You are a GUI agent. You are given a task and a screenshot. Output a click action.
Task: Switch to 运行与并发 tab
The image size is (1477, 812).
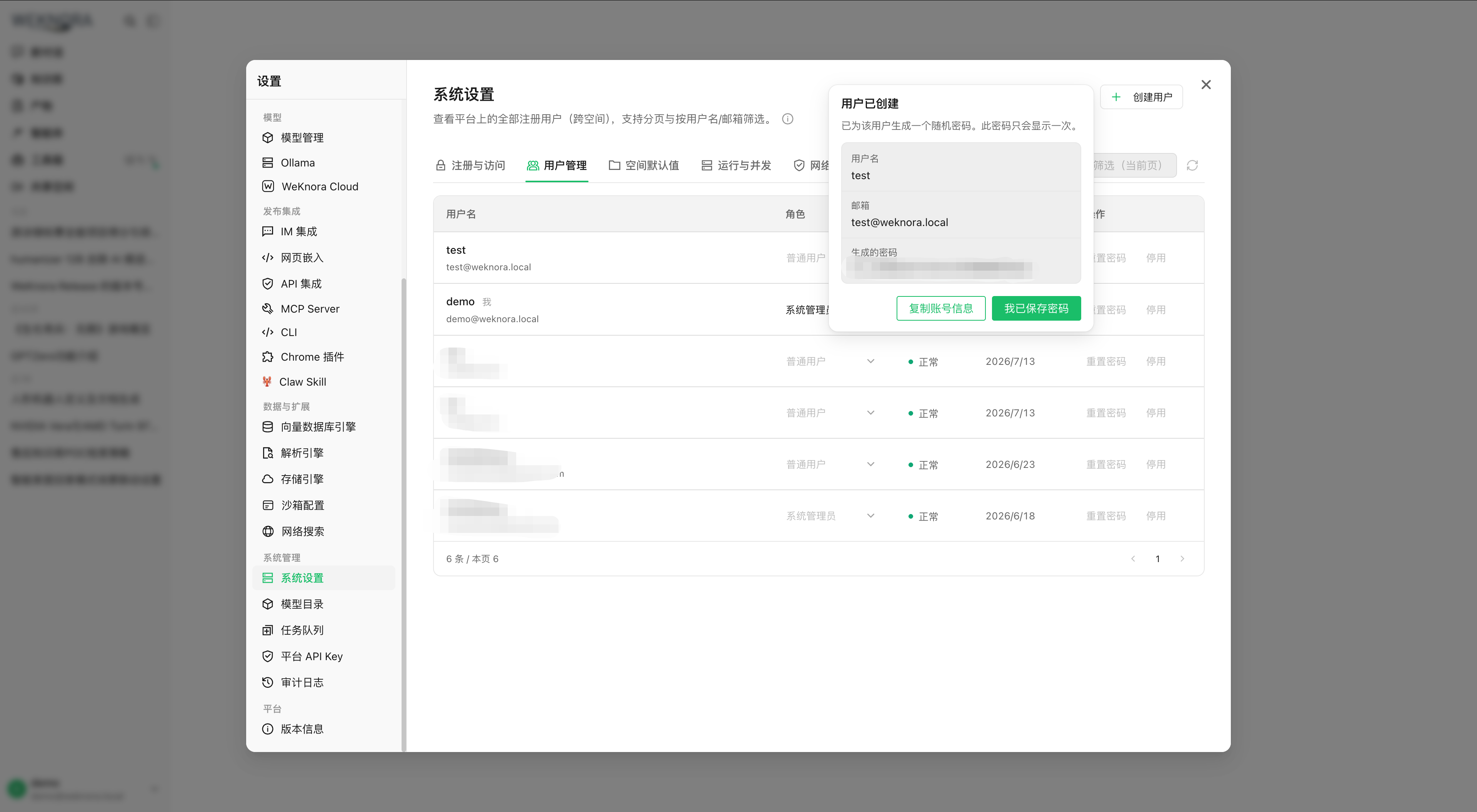point(736,166)
